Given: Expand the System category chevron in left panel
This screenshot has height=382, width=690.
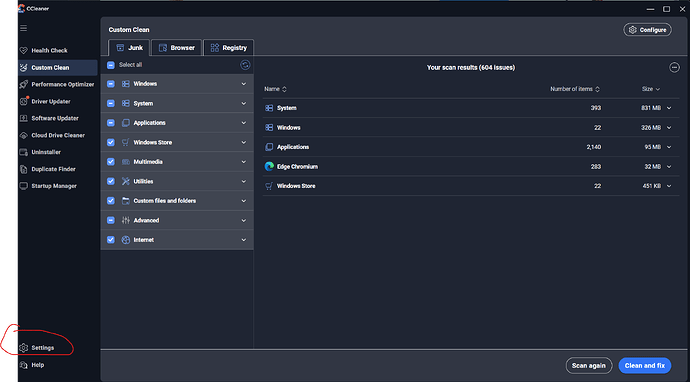Looking at the screenshot, I should (x=244, y=103).
